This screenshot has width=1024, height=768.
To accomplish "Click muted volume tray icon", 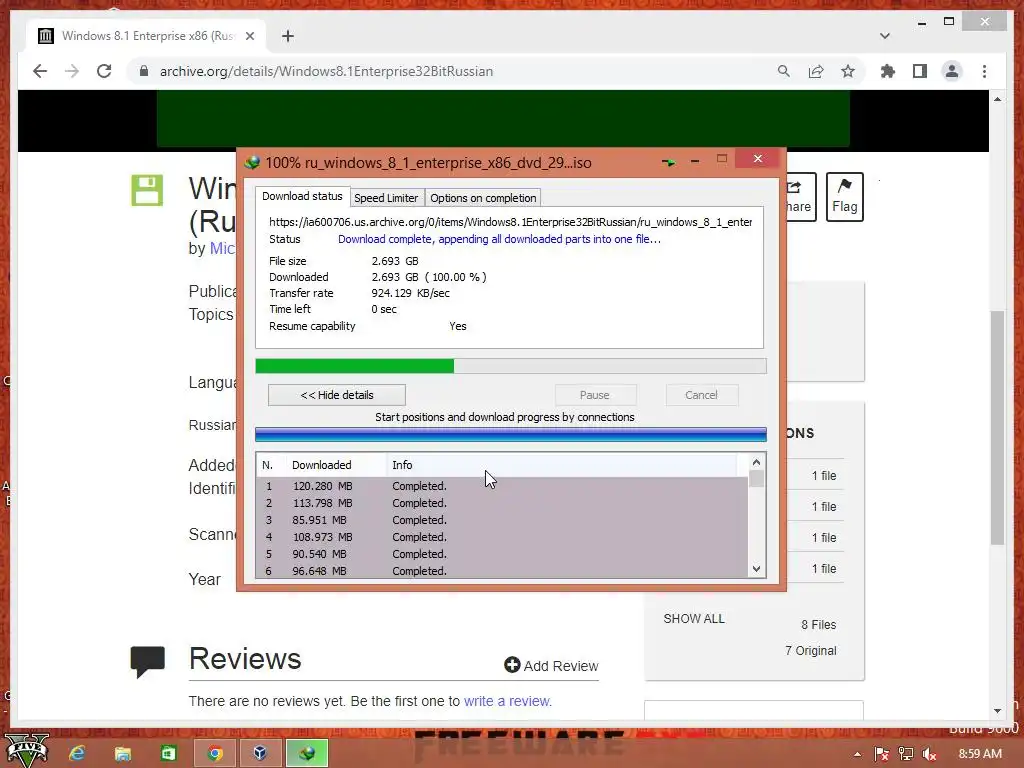I will tap(930, 754).
